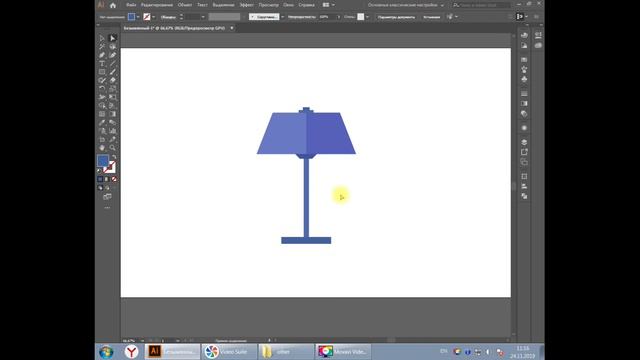Select the Rectangle tool
Viewport: 640px width, 360px height.
[102, 72]
